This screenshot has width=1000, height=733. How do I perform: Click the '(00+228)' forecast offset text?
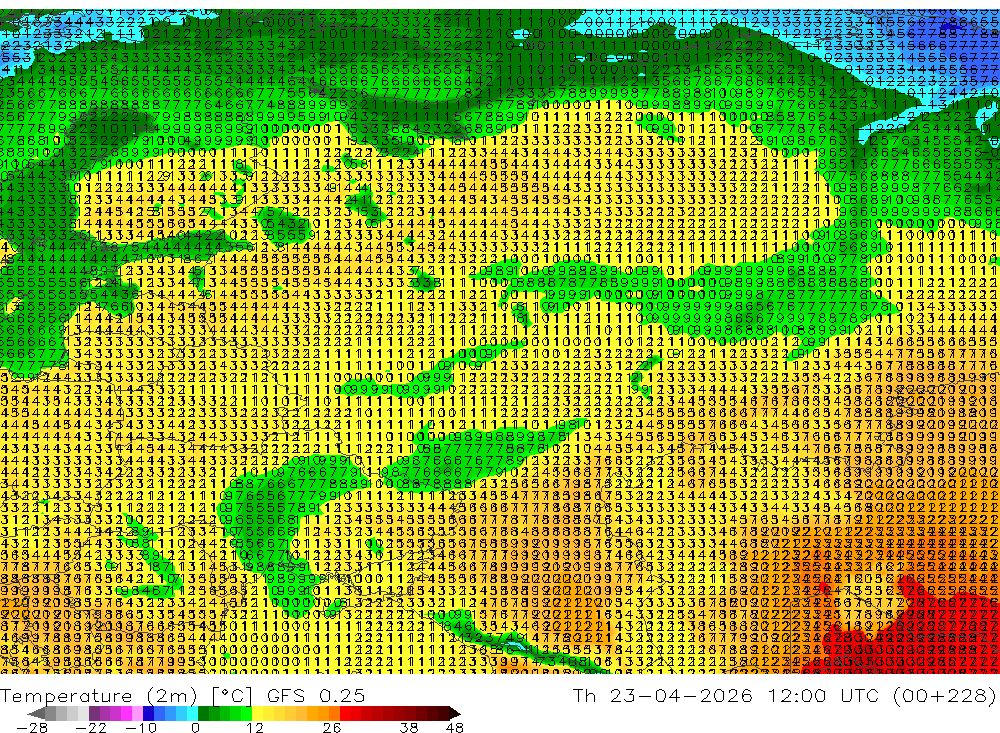coord(944,695)
